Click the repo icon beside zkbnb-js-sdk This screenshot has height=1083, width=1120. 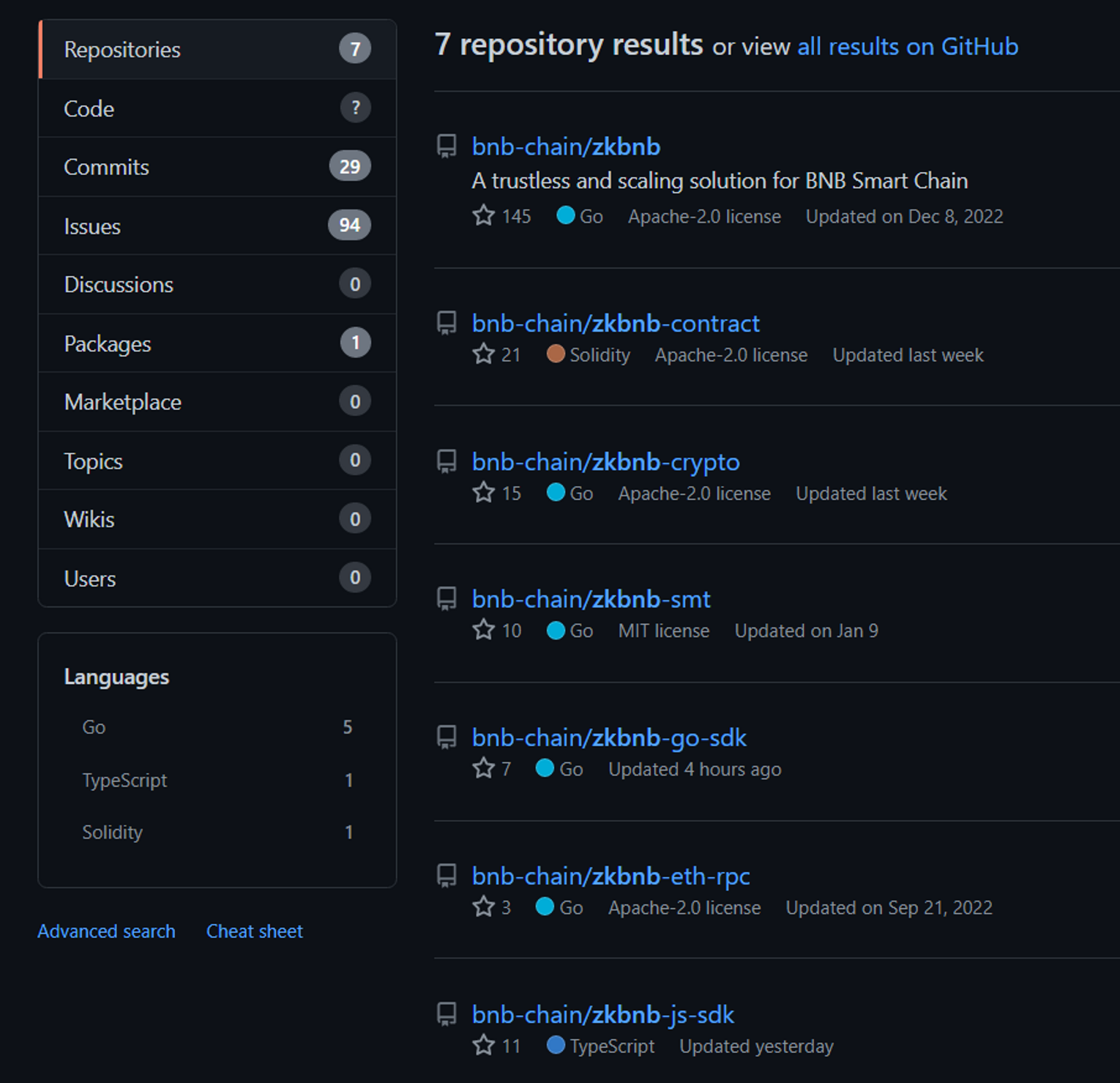tap(447, 1014)
